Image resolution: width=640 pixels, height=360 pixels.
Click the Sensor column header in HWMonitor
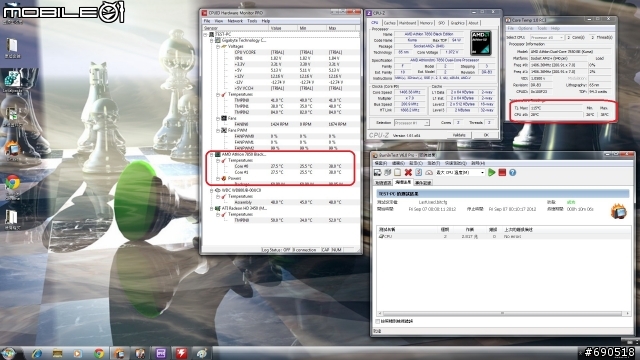tap(236, 28)
